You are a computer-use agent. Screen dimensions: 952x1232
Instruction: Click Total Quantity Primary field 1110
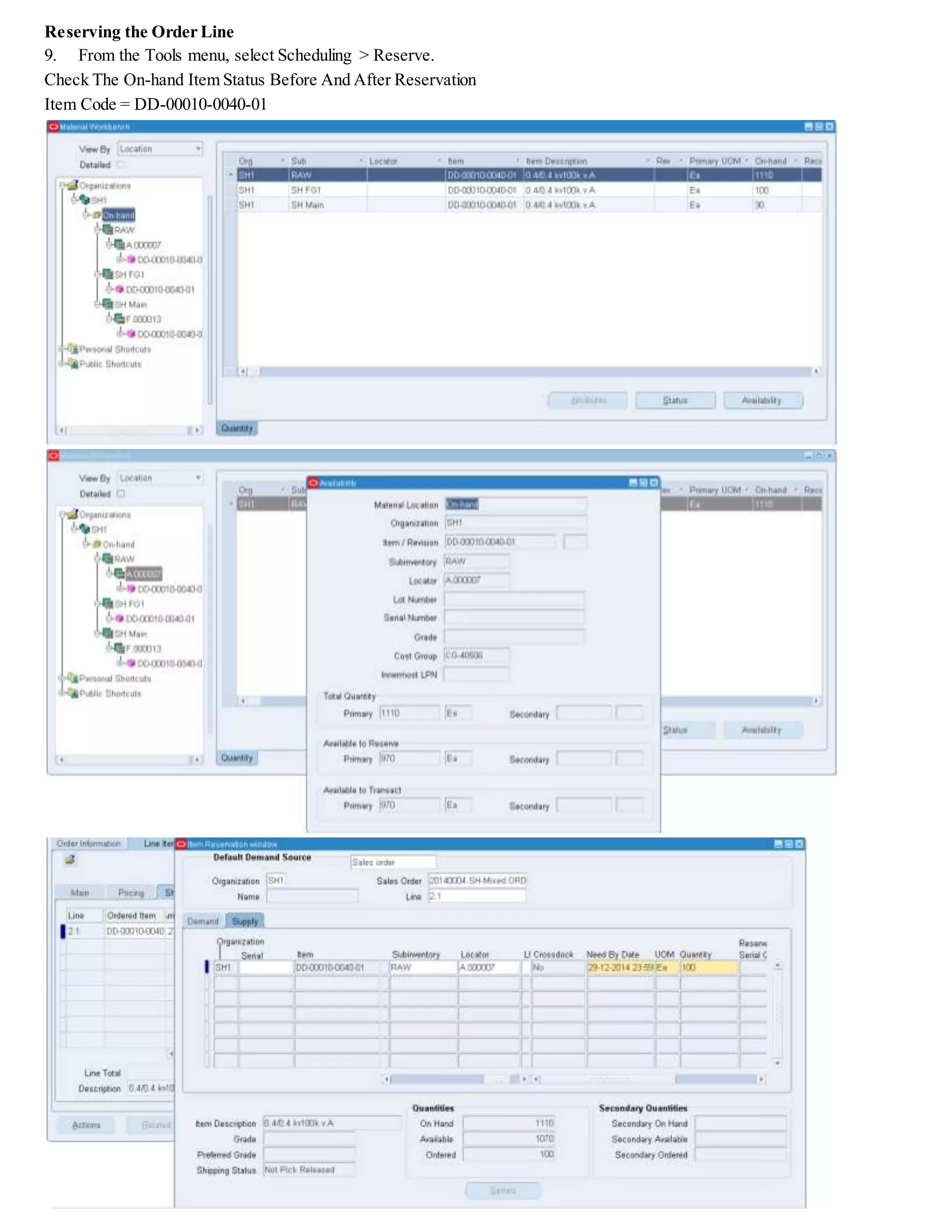pyautogui.click(x=410, y=713)
